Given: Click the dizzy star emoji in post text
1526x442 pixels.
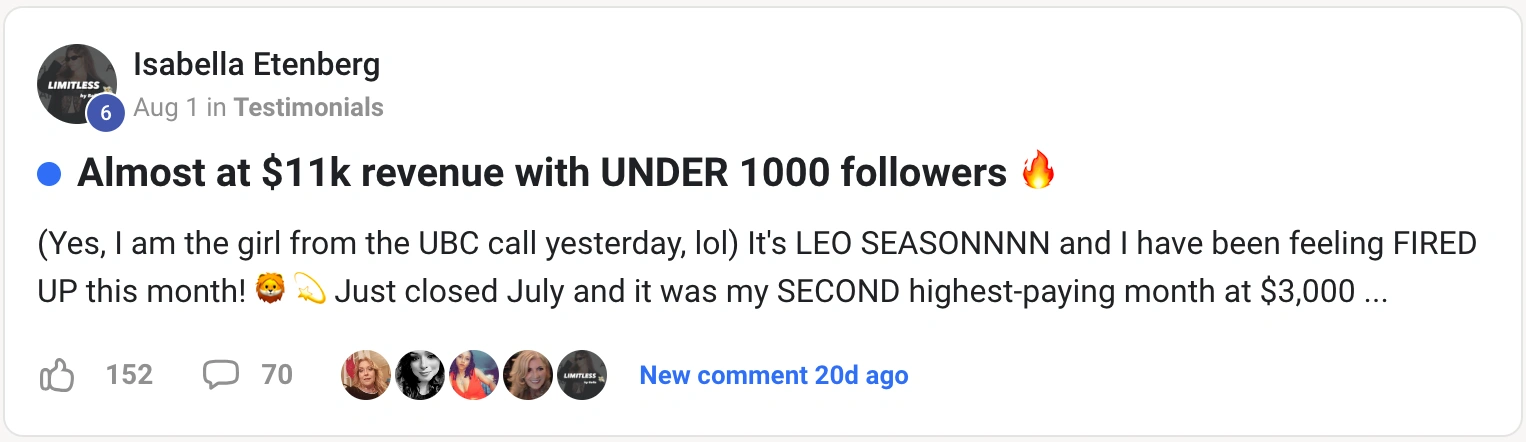Looking at the screenshot, I should click(310, 291).
